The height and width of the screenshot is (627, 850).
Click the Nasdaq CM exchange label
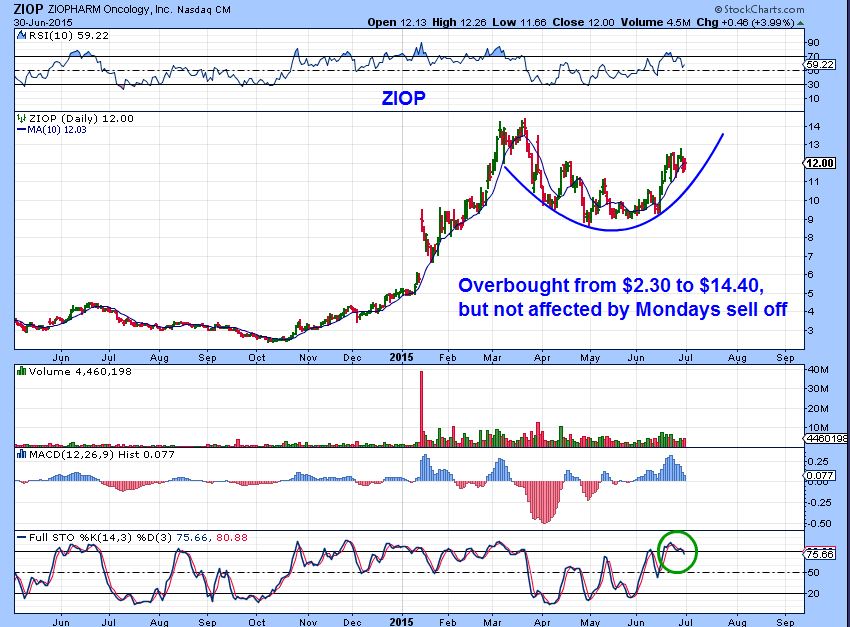204,10
